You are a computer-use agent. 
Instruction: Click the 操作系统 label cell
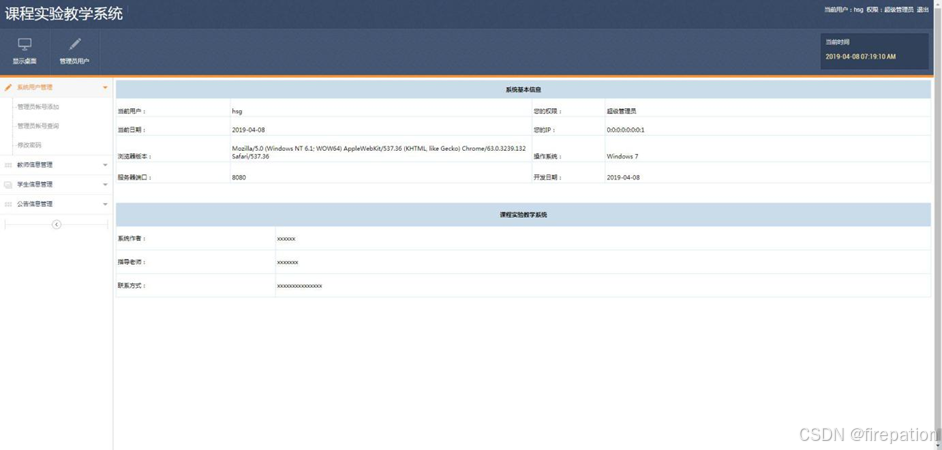pyautogui.click(x=568, y=149)
